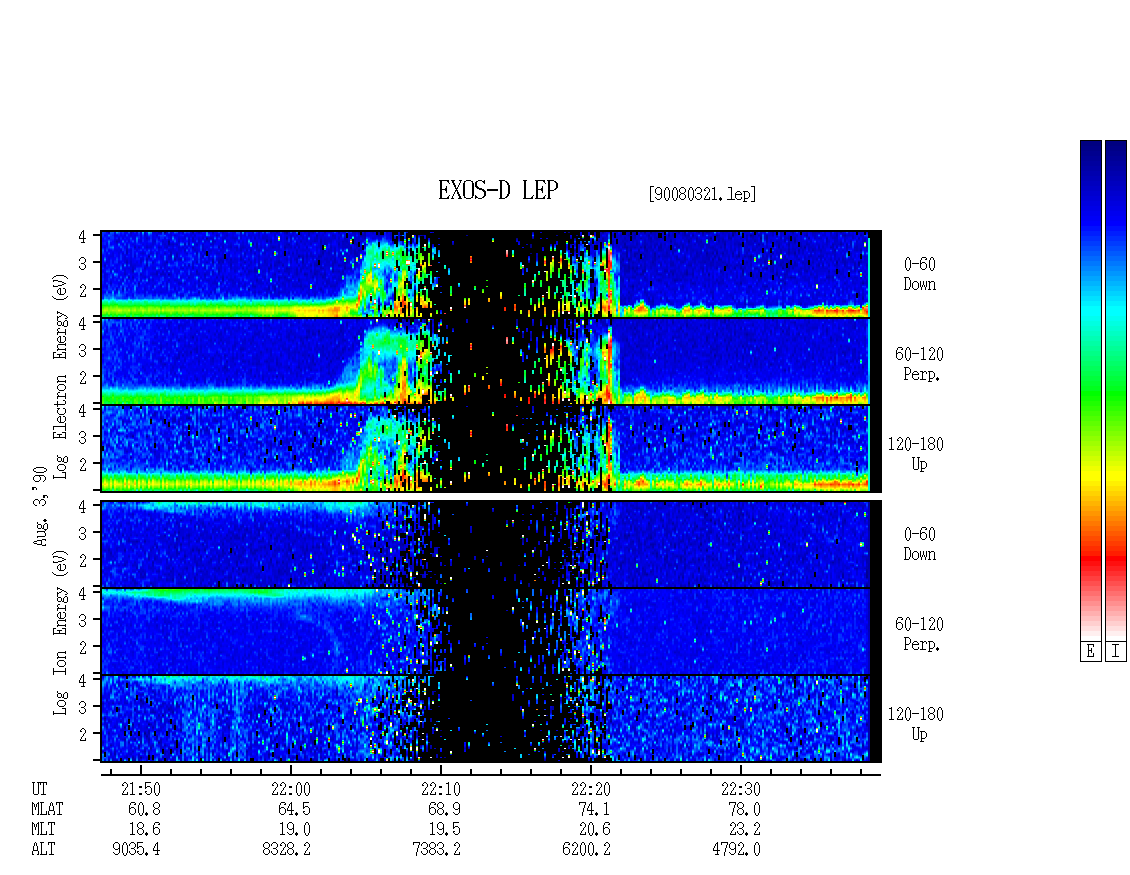Click the boxed "I" label under the color bar
Screen dimensions: 1130x875
[1116, 651]
